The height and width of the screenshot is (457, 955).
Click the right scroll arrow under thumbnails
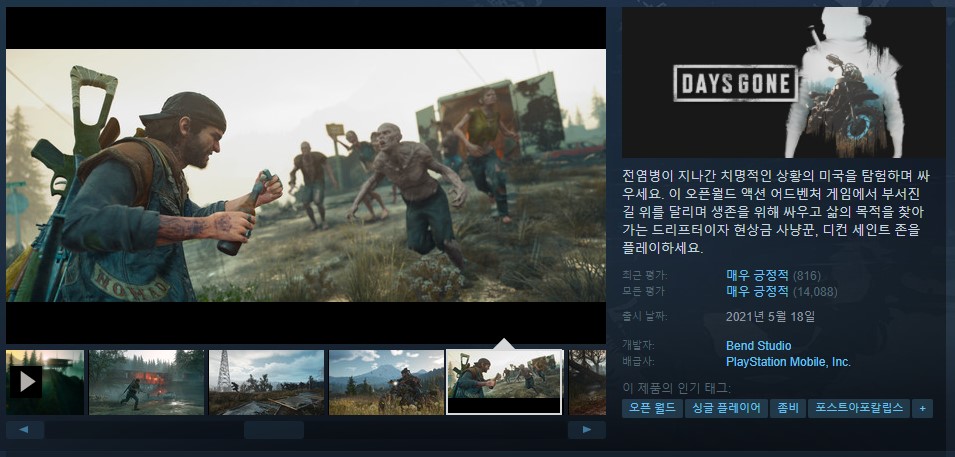587,430
